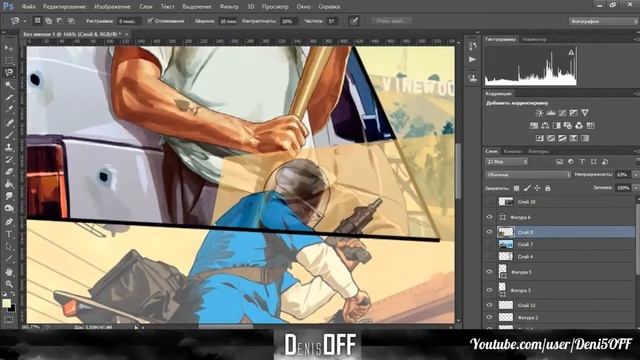Toggle the Сглаживание anti-alias checkbox
Viewport: 640px width, 360px height.
point(150,20)
